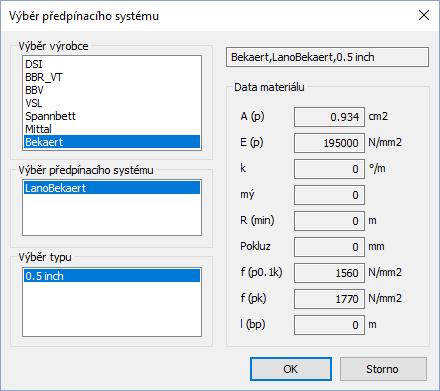
Task: Click the f (p0.1k) value field
Action: 329,273
